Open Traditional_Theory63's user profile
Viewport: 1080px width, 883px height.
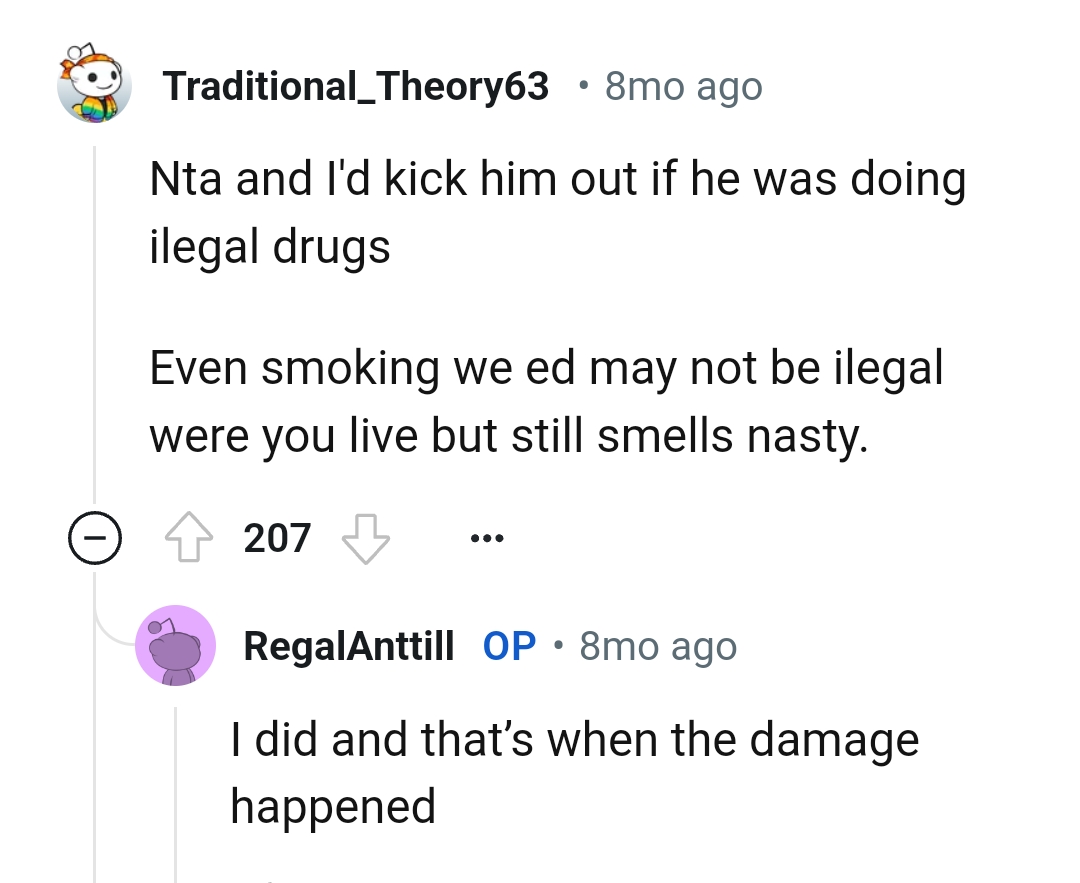(x=357, y=86)
